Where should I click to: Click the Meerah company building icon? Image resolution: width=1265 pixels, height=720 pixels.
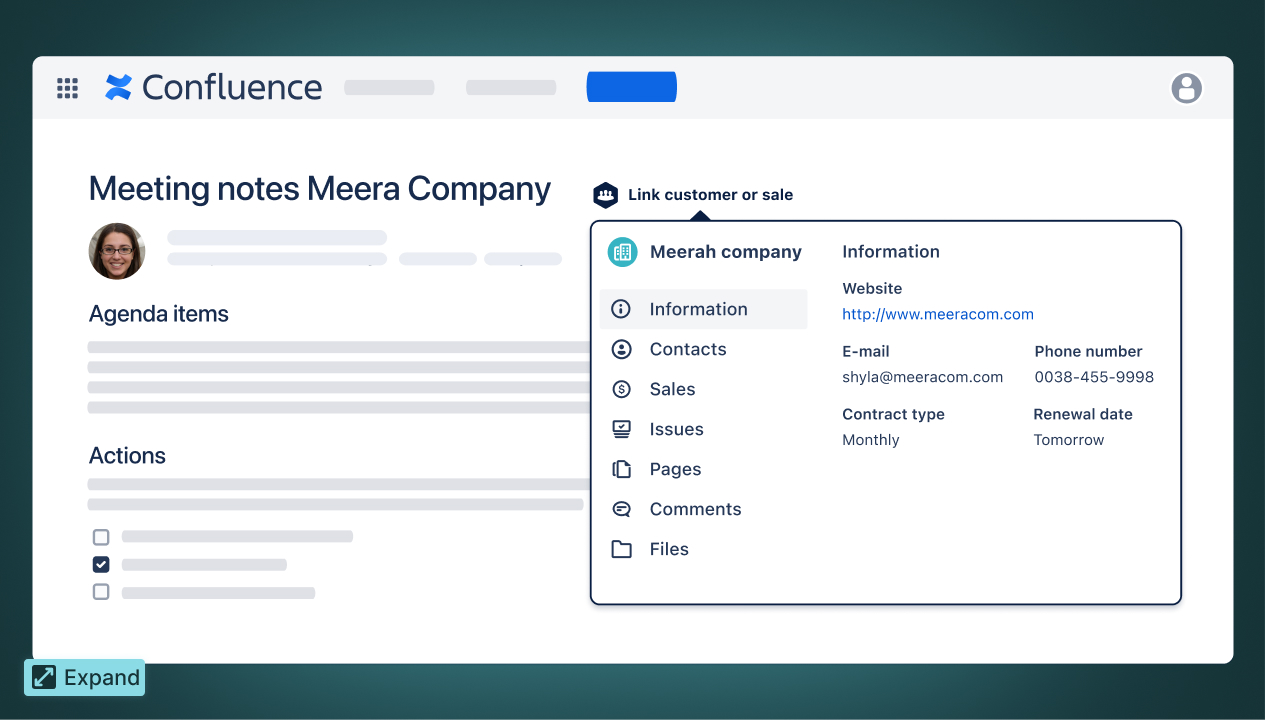(622, 252)
